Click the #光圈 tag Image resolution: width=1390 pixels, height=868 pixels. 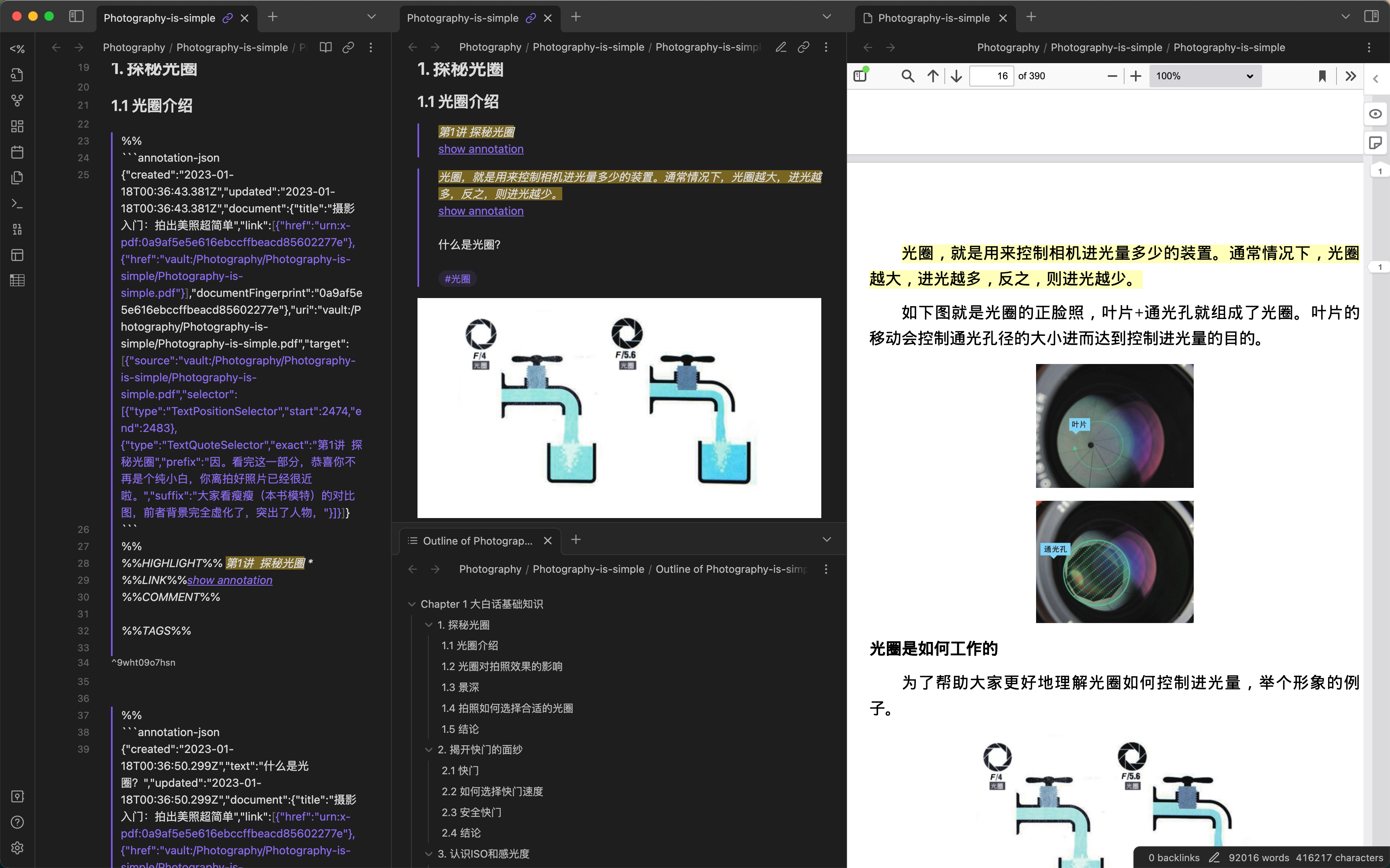tap(457, 278)
